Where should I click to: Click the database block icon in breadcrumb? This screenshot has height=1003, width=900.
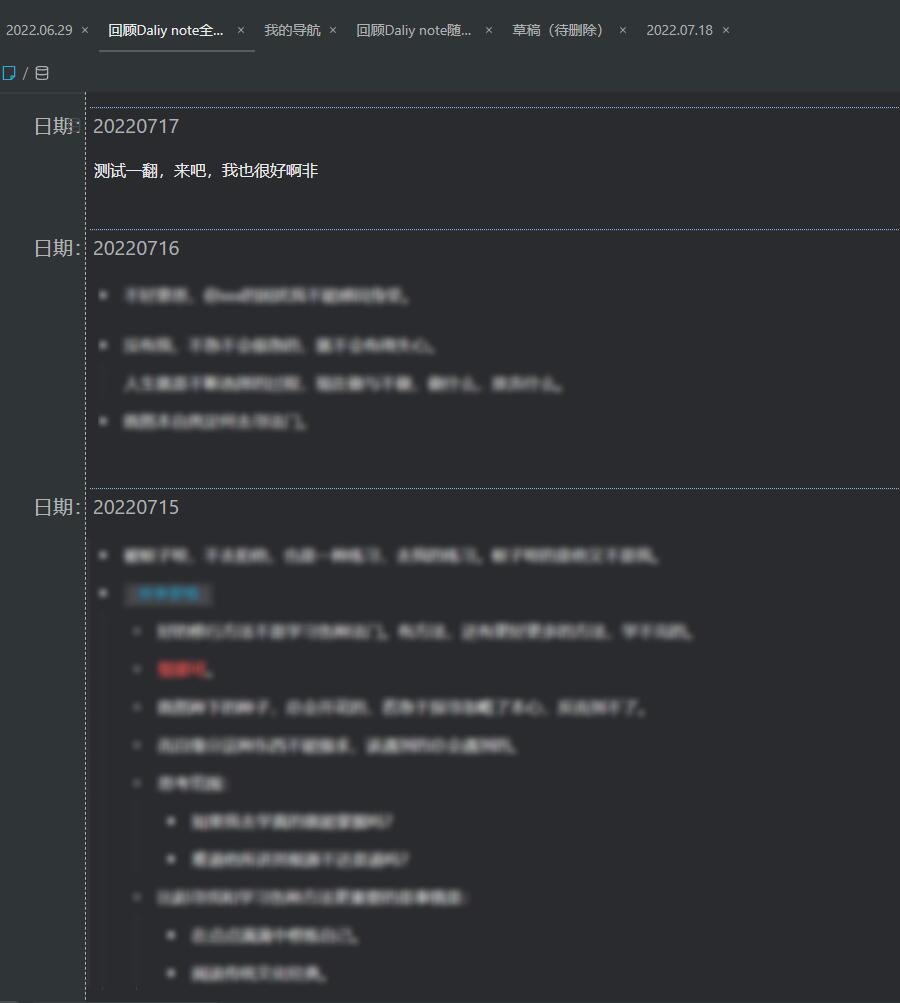[42, 73]
